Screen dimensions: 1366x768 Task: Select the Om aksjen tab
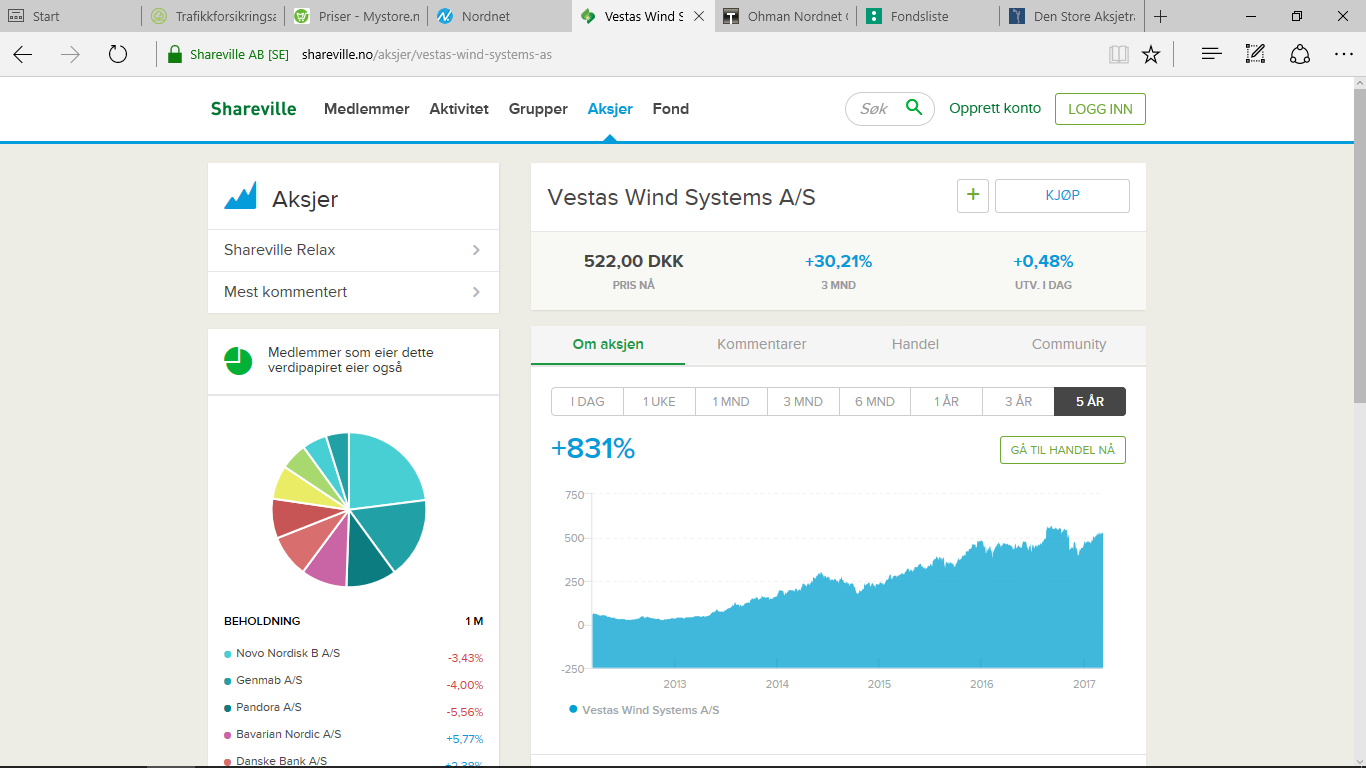point(608,344)
